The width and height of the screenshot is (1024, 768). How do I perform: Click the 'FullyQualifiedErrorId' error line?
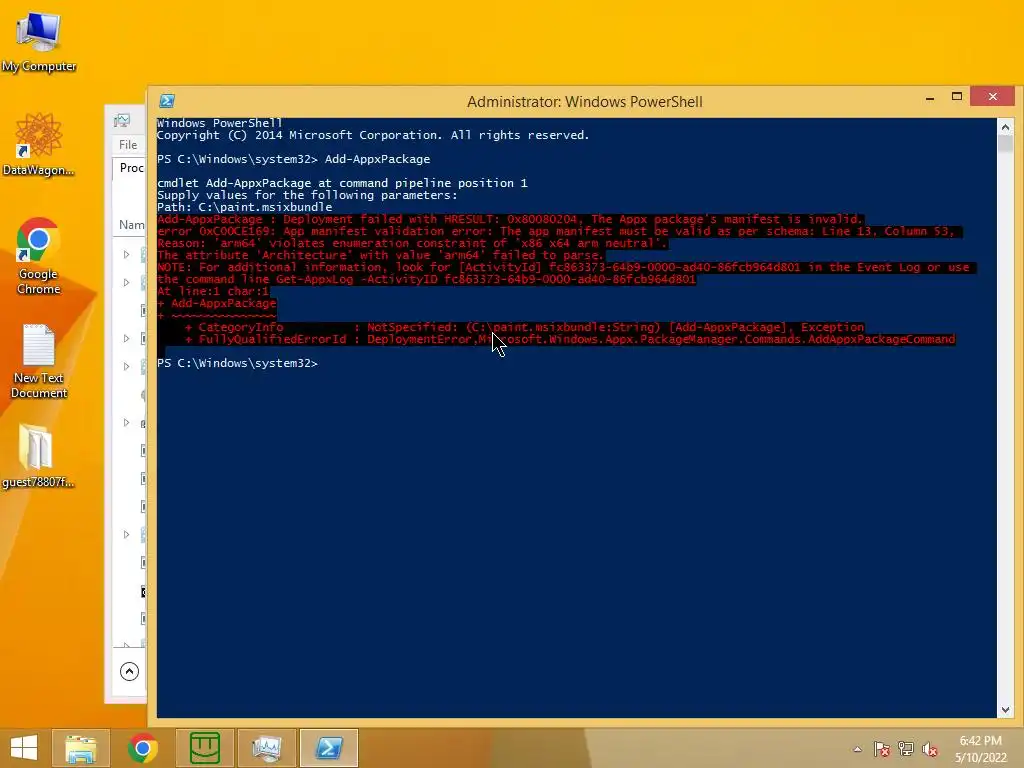(569, 339)
